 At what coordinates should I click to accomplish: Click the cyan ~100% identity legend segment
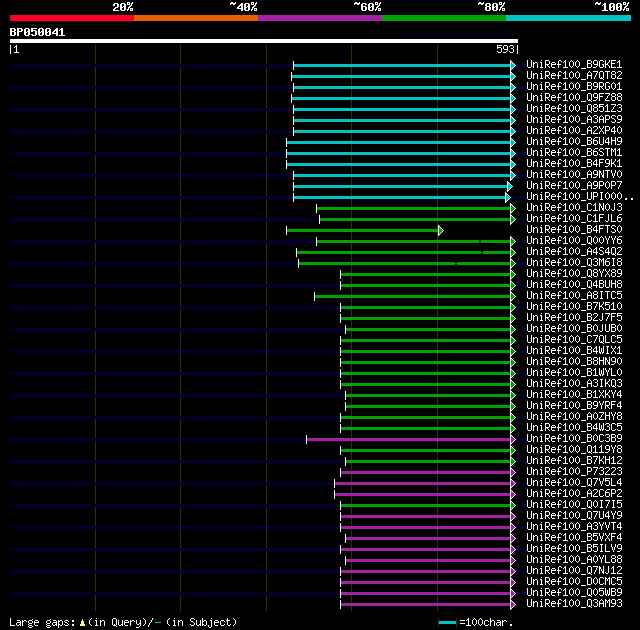(568, 18)
